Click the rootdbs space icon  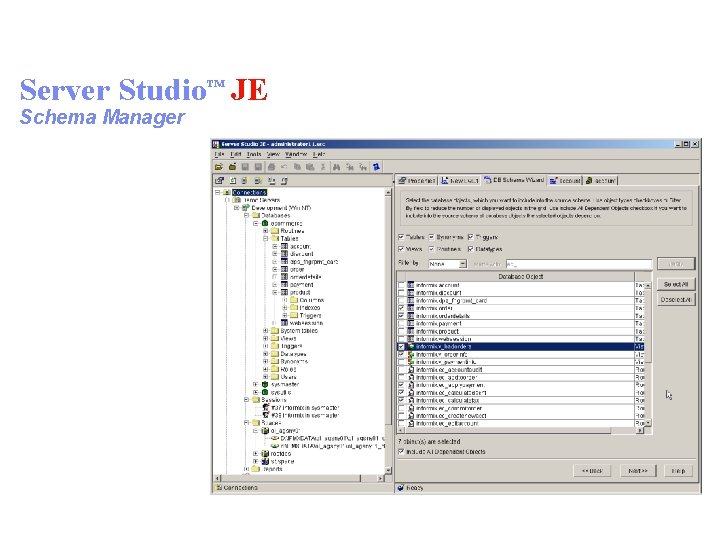coord(265,454)
